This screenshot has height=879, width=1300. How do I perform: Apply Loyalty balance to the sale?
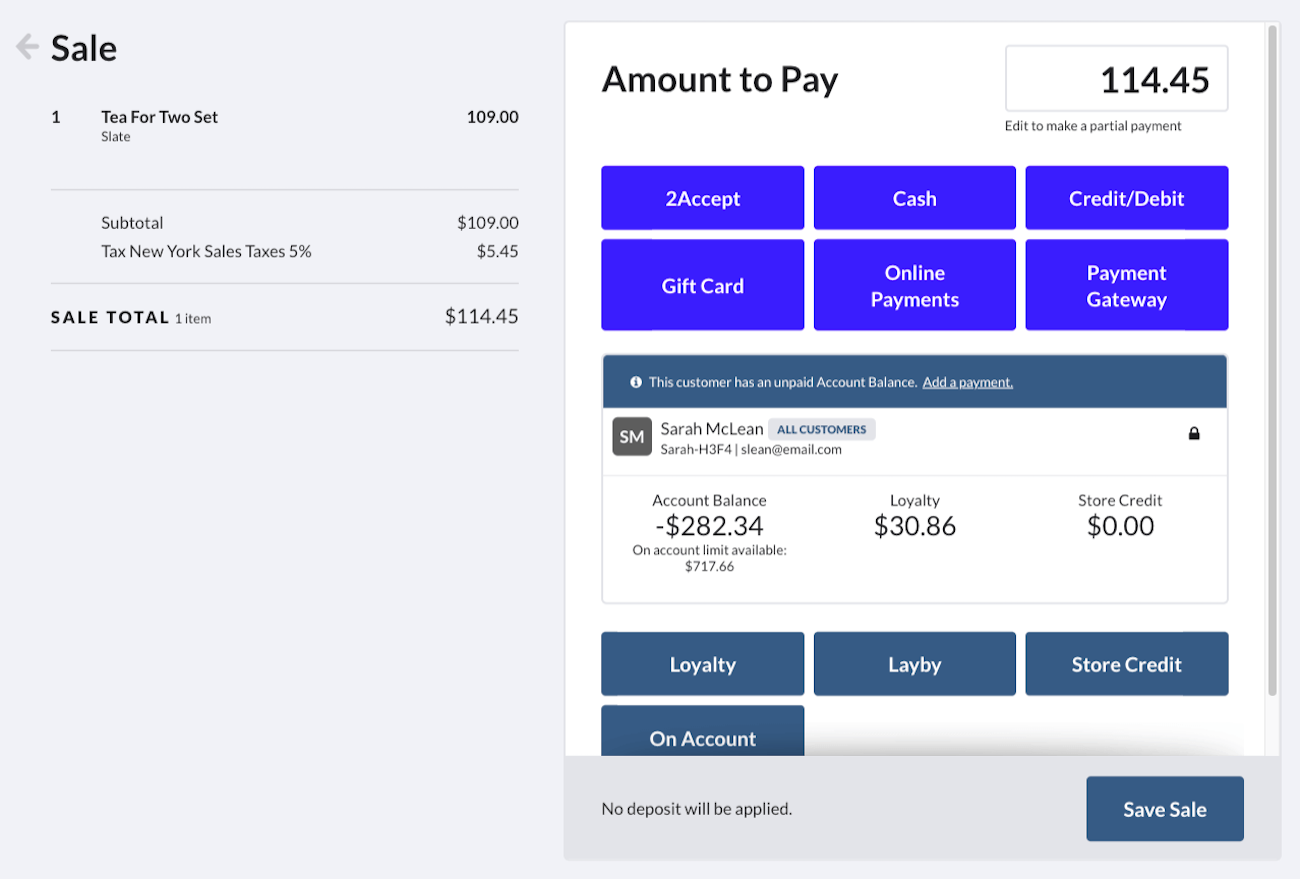click(702, 663)
